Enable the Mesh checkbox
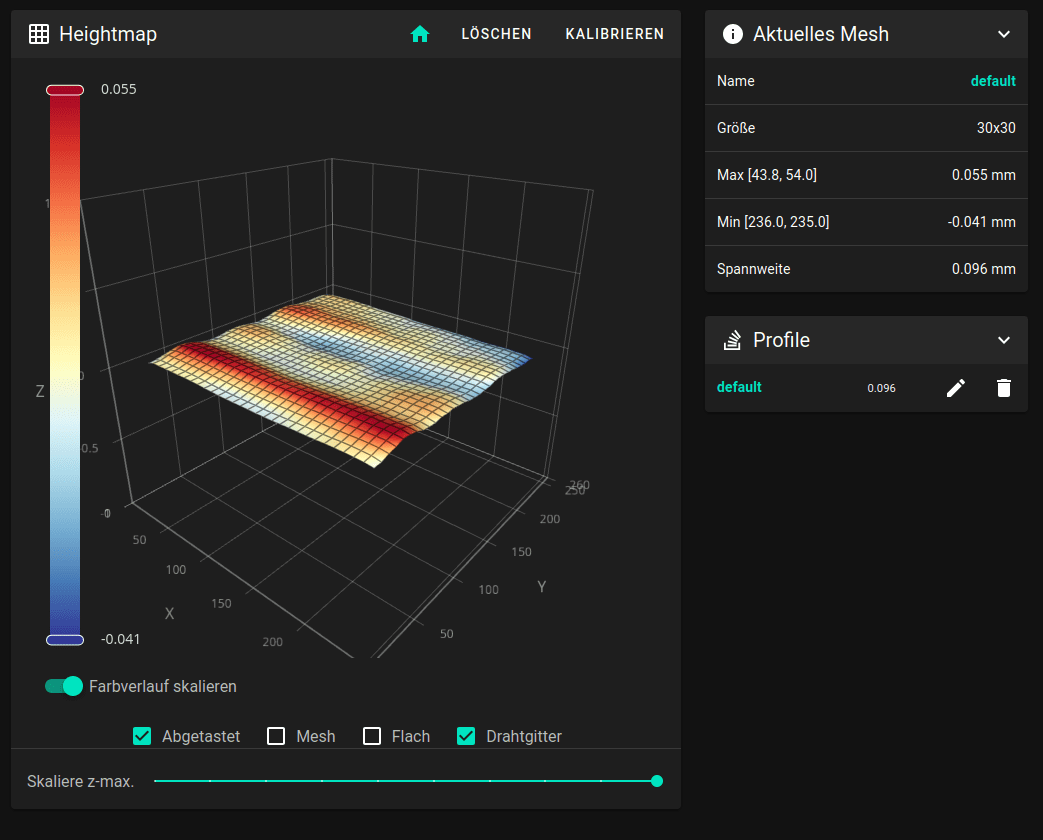This screenshot has height=840, width=1043. 276,736
